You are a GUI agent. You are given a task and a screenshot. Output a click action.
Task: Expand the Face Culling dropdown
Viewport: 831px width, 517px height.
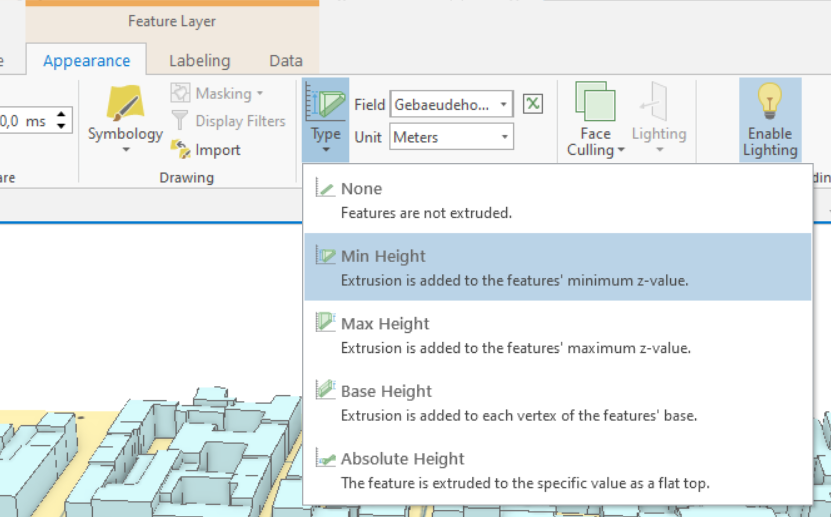[621, 150]
